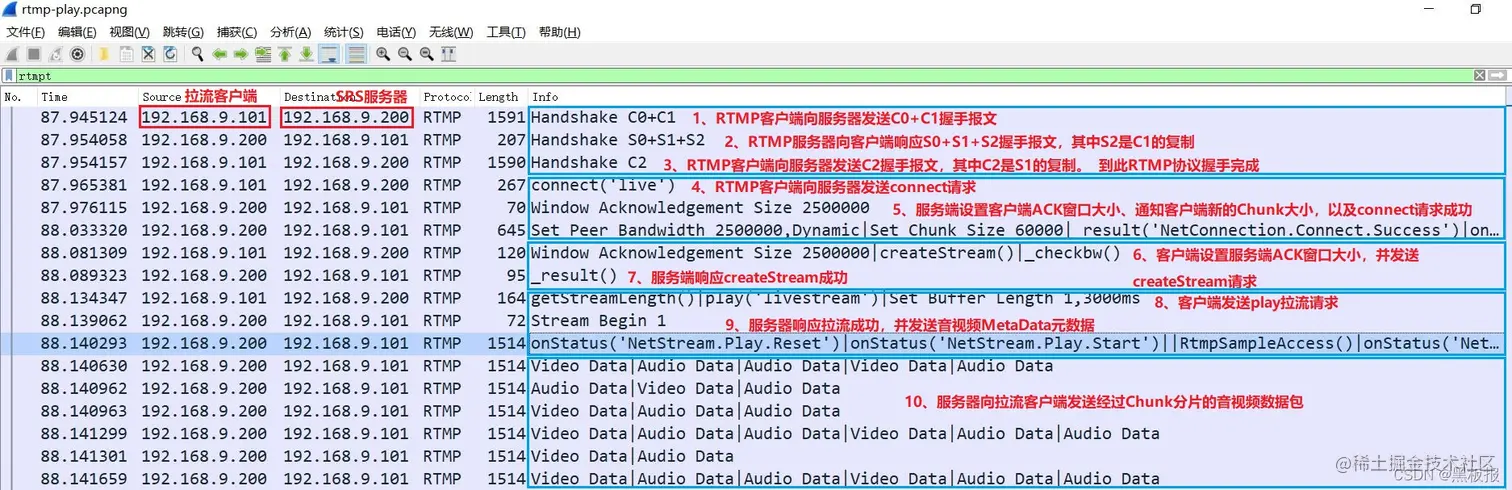The width and height of the screenshot is (1512, 490).
Task: Zoom in the packet list text
Action: coord(383,54)
